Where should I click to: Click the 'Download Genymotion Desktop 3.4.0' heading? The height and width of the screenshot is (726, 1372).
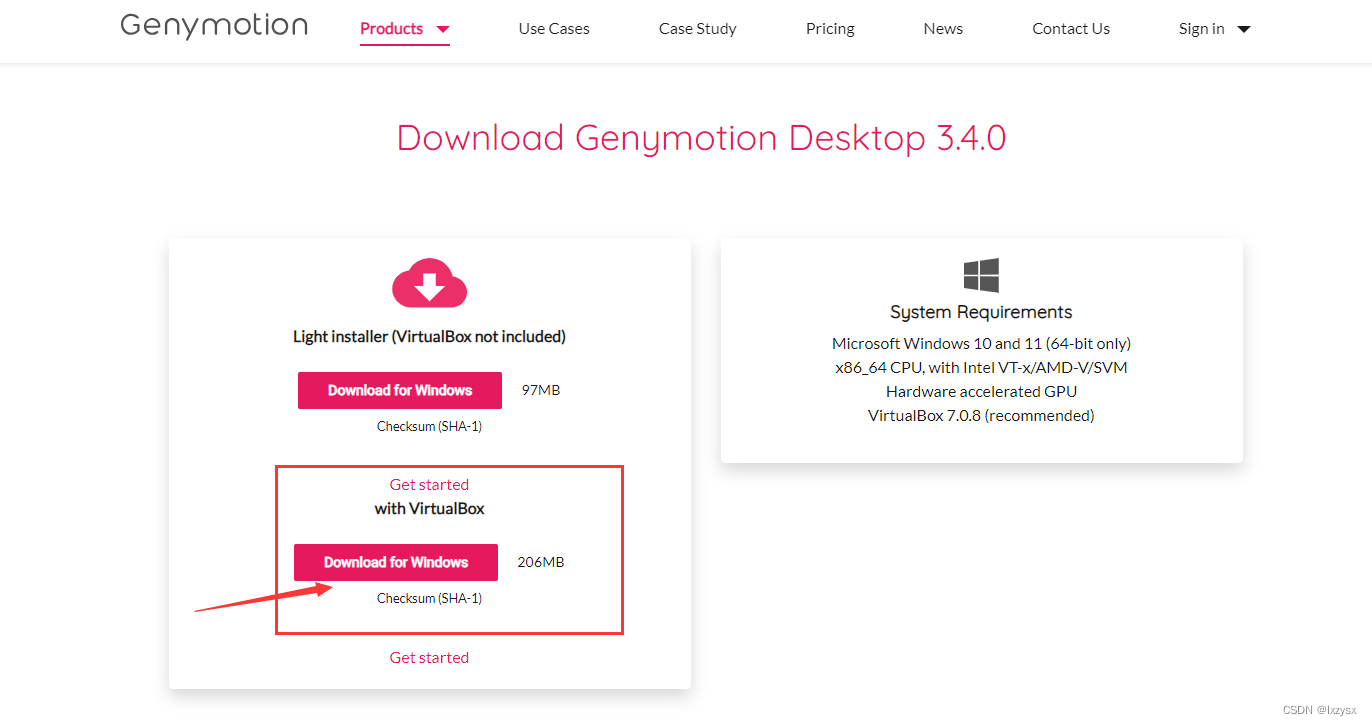[x=701, y=137]
